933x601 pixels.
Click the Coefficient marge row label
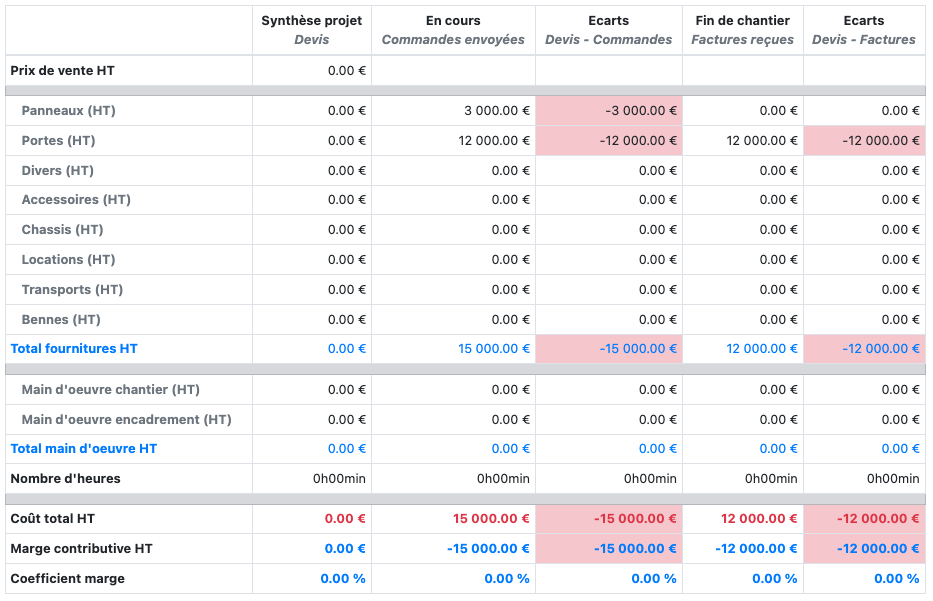pos(67,579)
